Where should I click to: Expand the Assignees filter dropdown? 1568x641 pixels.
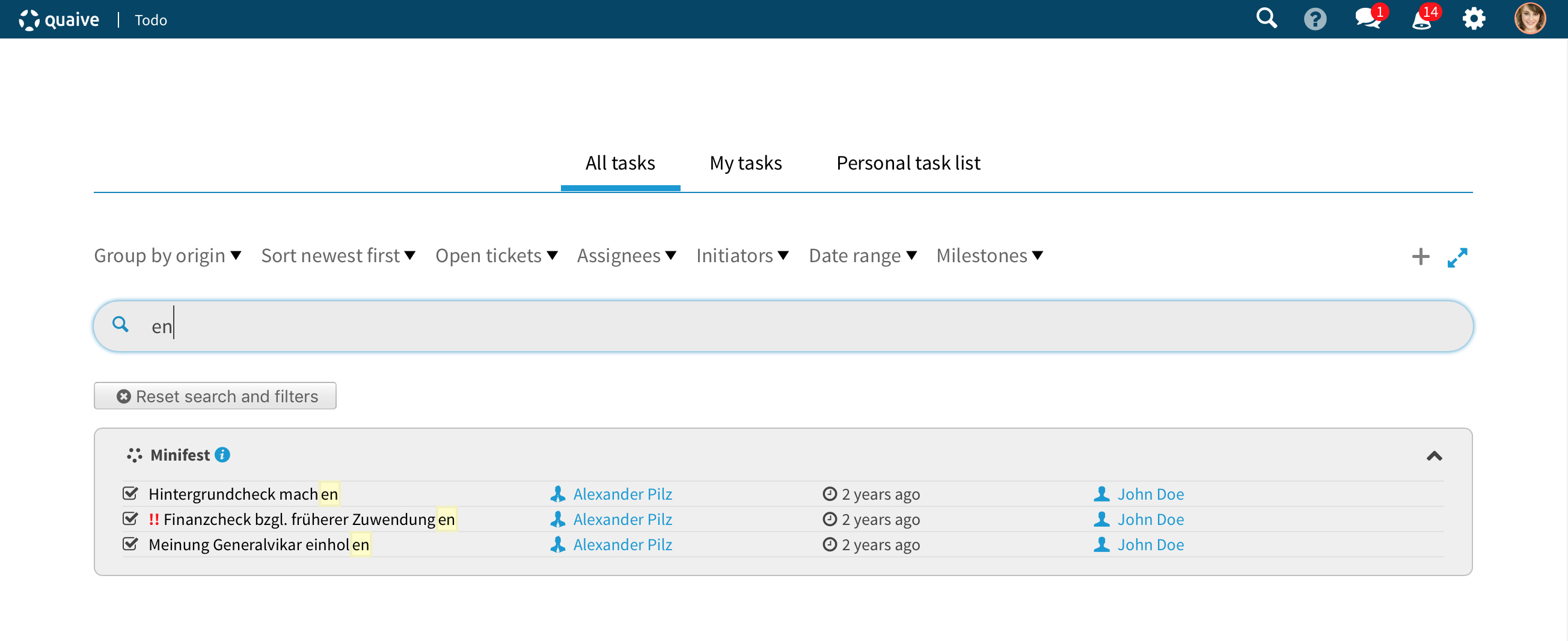coord(626,256)
